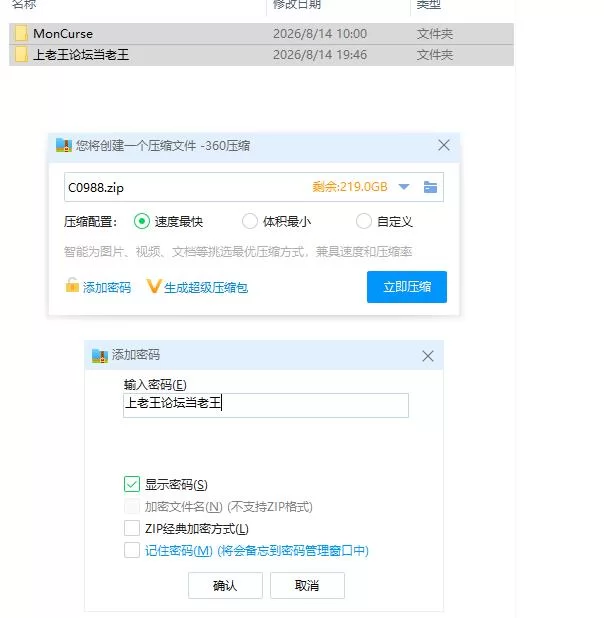Click the 上老王论坛当老王 folder icon
The height and width of the screenshot is (618, 604).
click(21, 55)
